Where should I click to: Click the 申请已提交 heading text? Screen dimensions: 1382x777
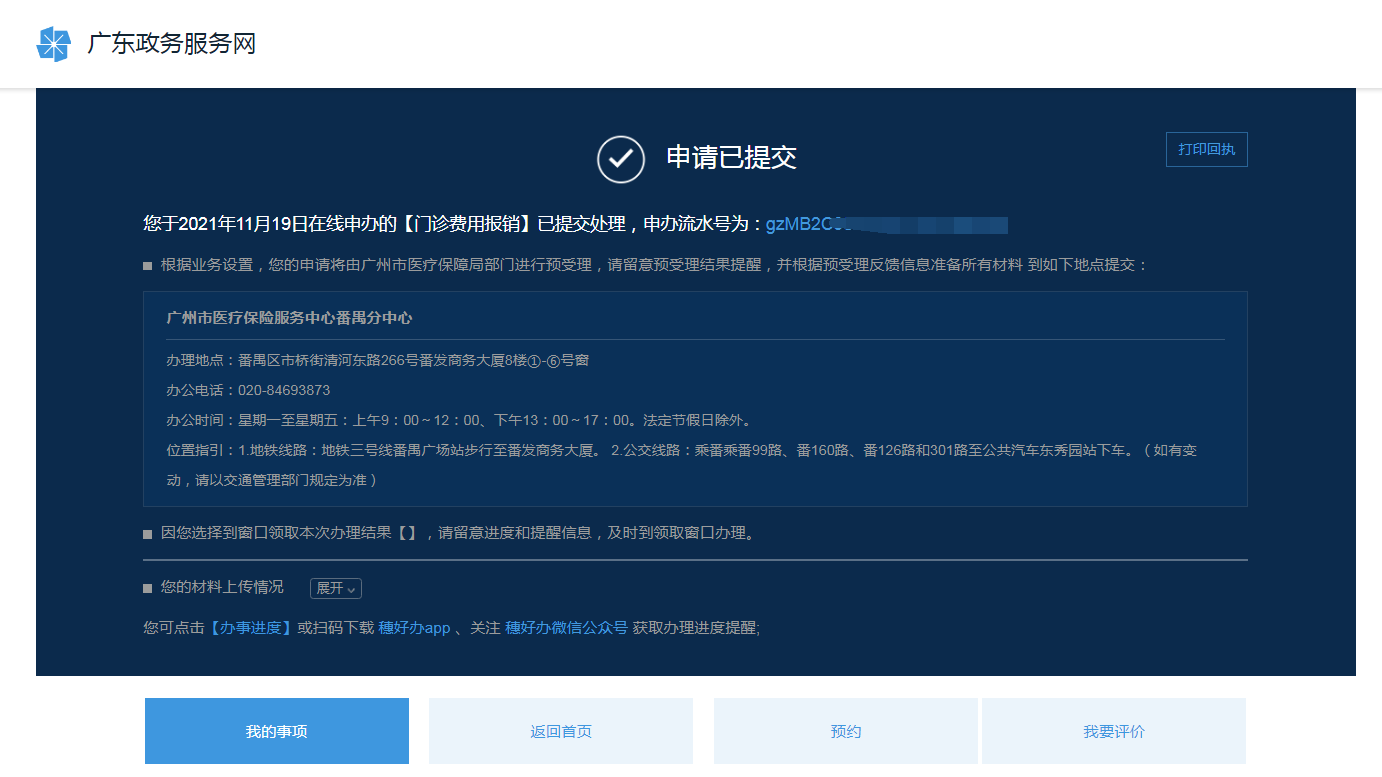click(x=731, y=158)
